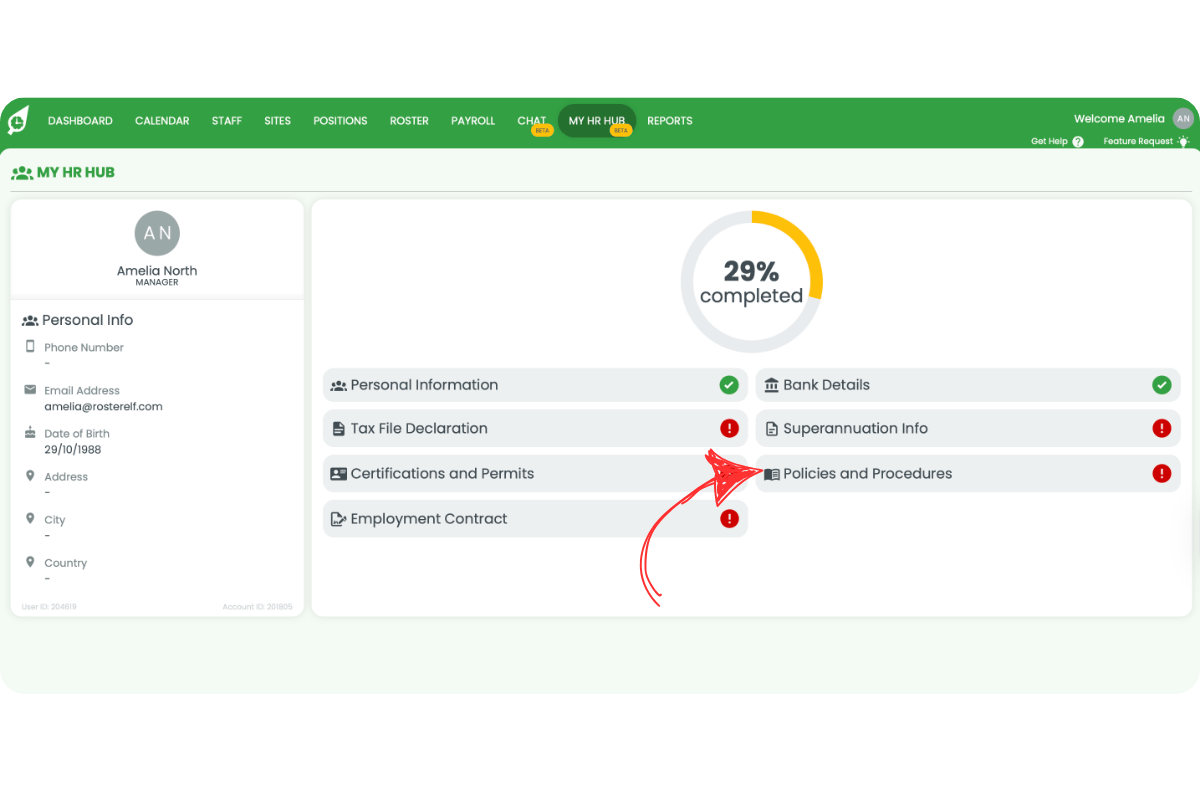Click the Feature Request lightbulb icon
Viewport: 1200px width, 800px height.
pos(1183,142)
